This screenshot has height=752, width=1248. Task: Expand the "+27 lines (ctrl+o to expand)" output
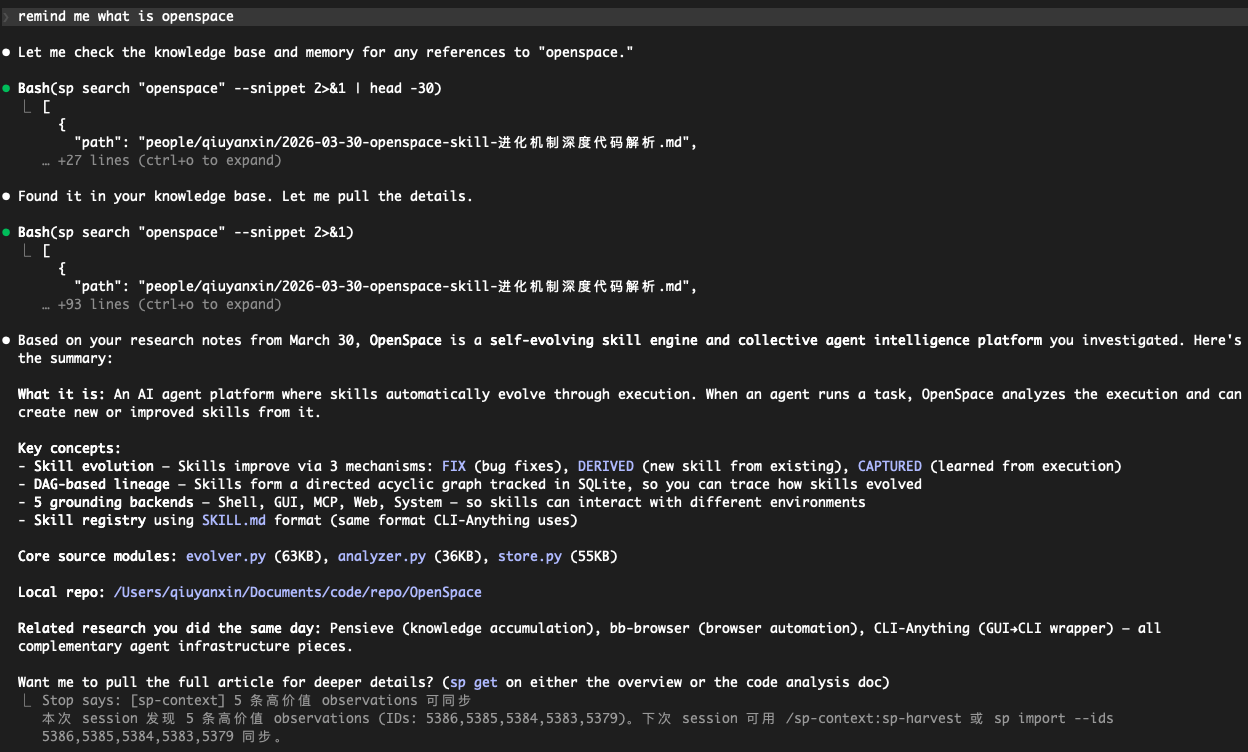(161, 160)
